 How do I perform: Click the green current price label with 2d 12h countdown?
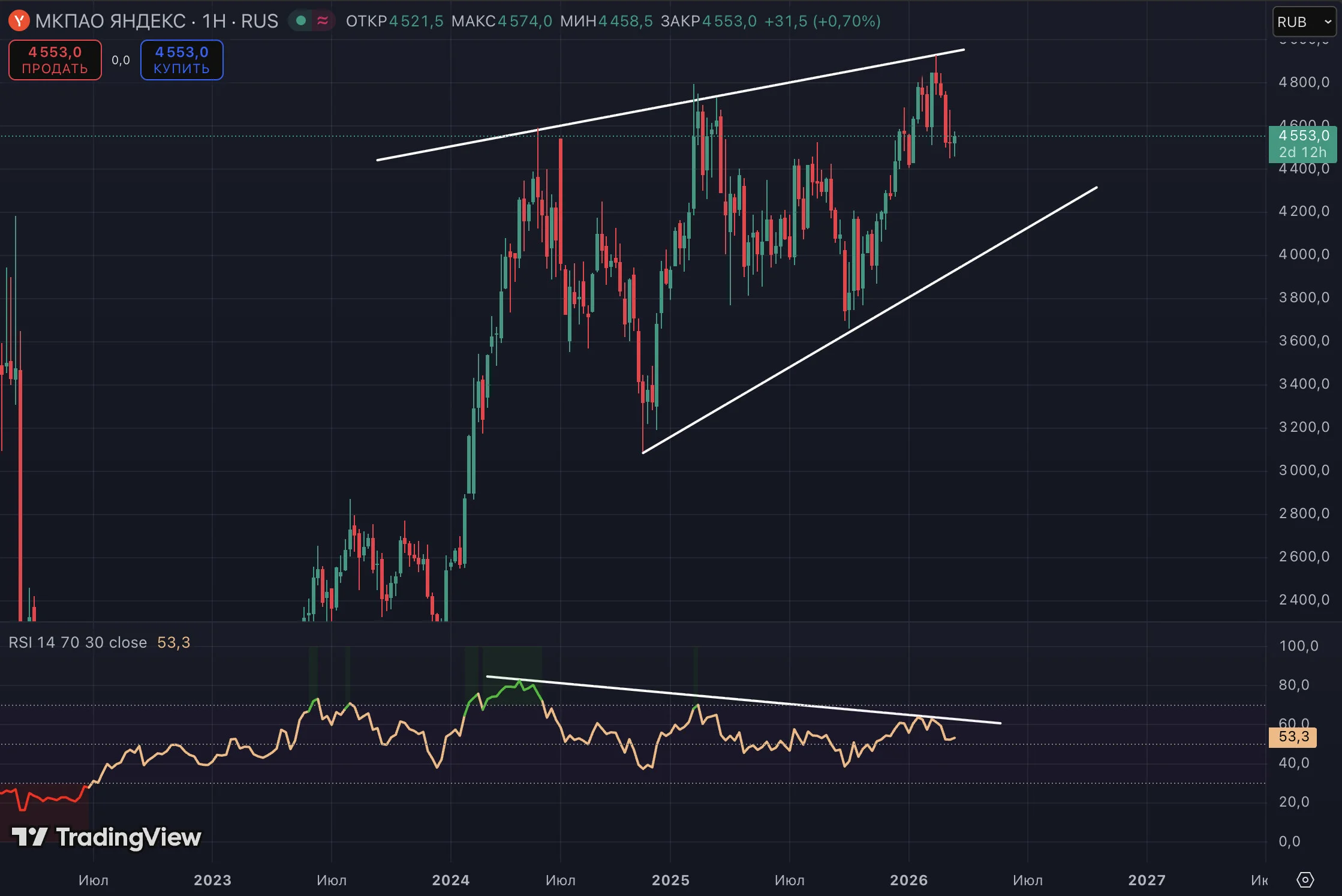click(1303, 144)
